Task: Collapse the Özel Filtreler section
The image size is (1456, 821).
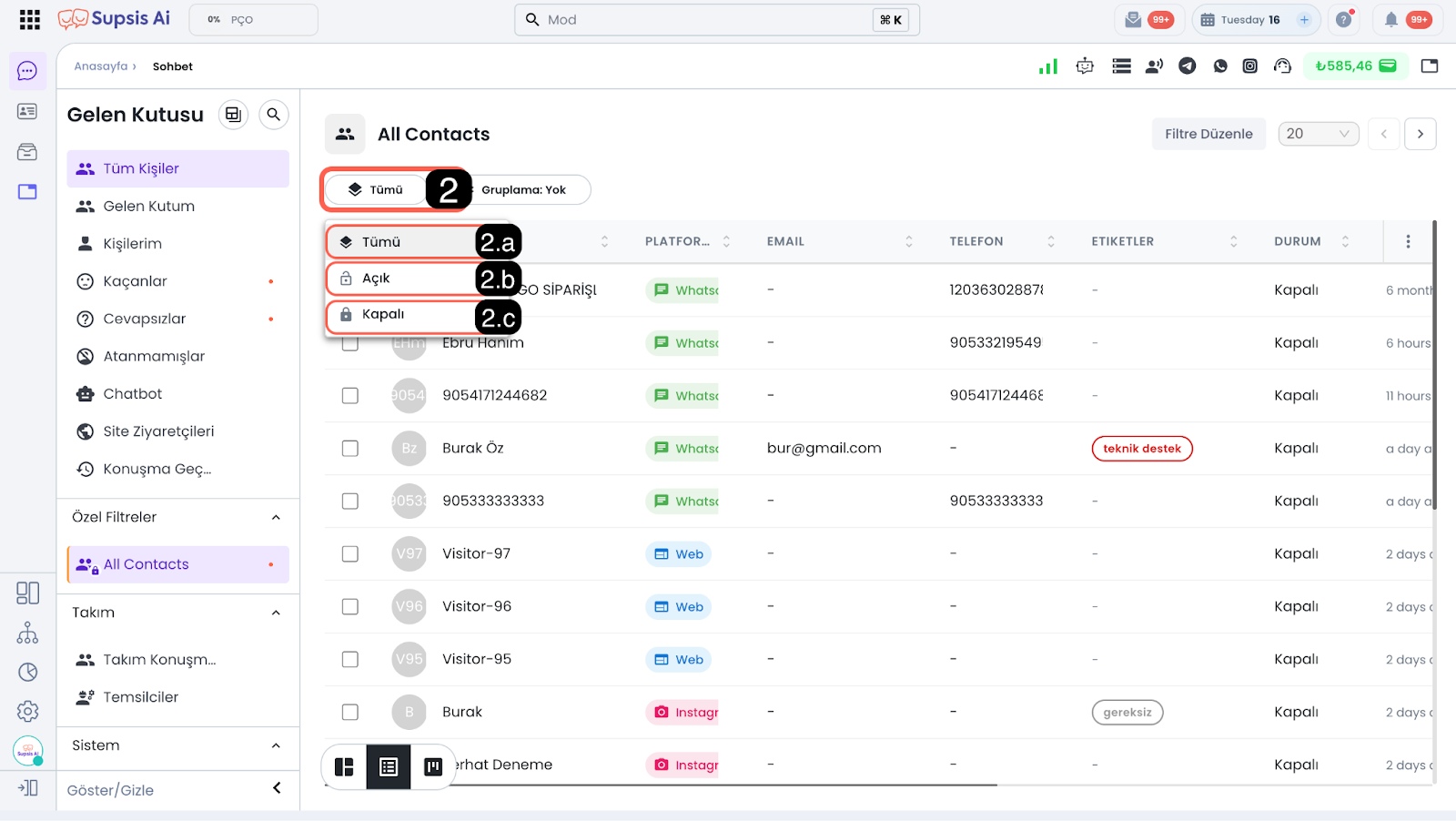Action: point(276,517)
